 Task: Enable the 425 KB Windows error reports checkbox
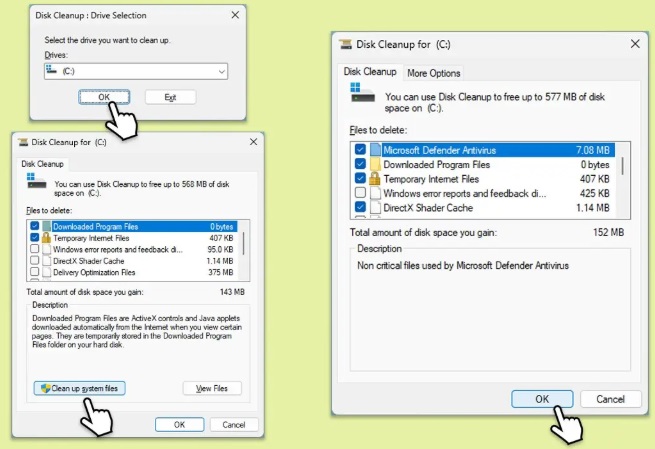pos(360,193)
